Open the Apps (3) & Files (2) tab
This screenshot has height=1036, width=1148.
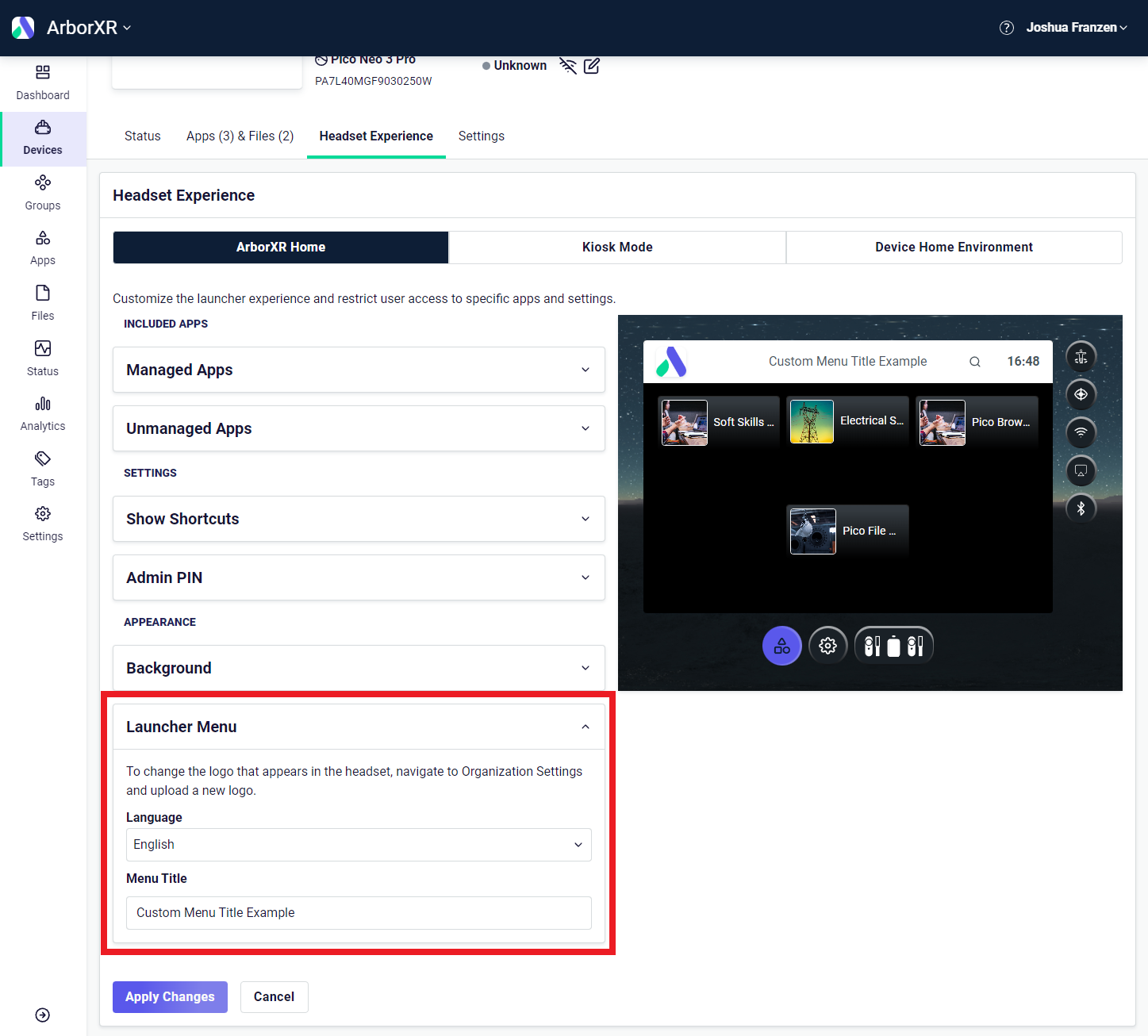click(x=240, y=136)
